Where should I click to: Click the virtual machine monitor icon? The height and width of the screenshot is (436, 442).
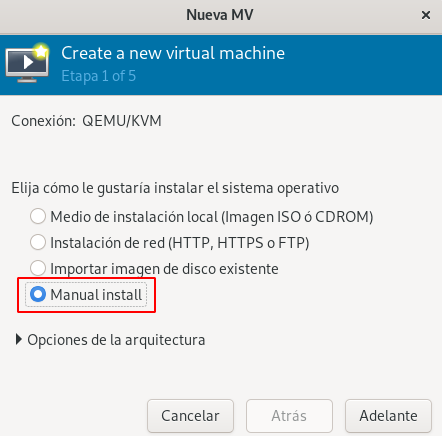coord(27,63)
